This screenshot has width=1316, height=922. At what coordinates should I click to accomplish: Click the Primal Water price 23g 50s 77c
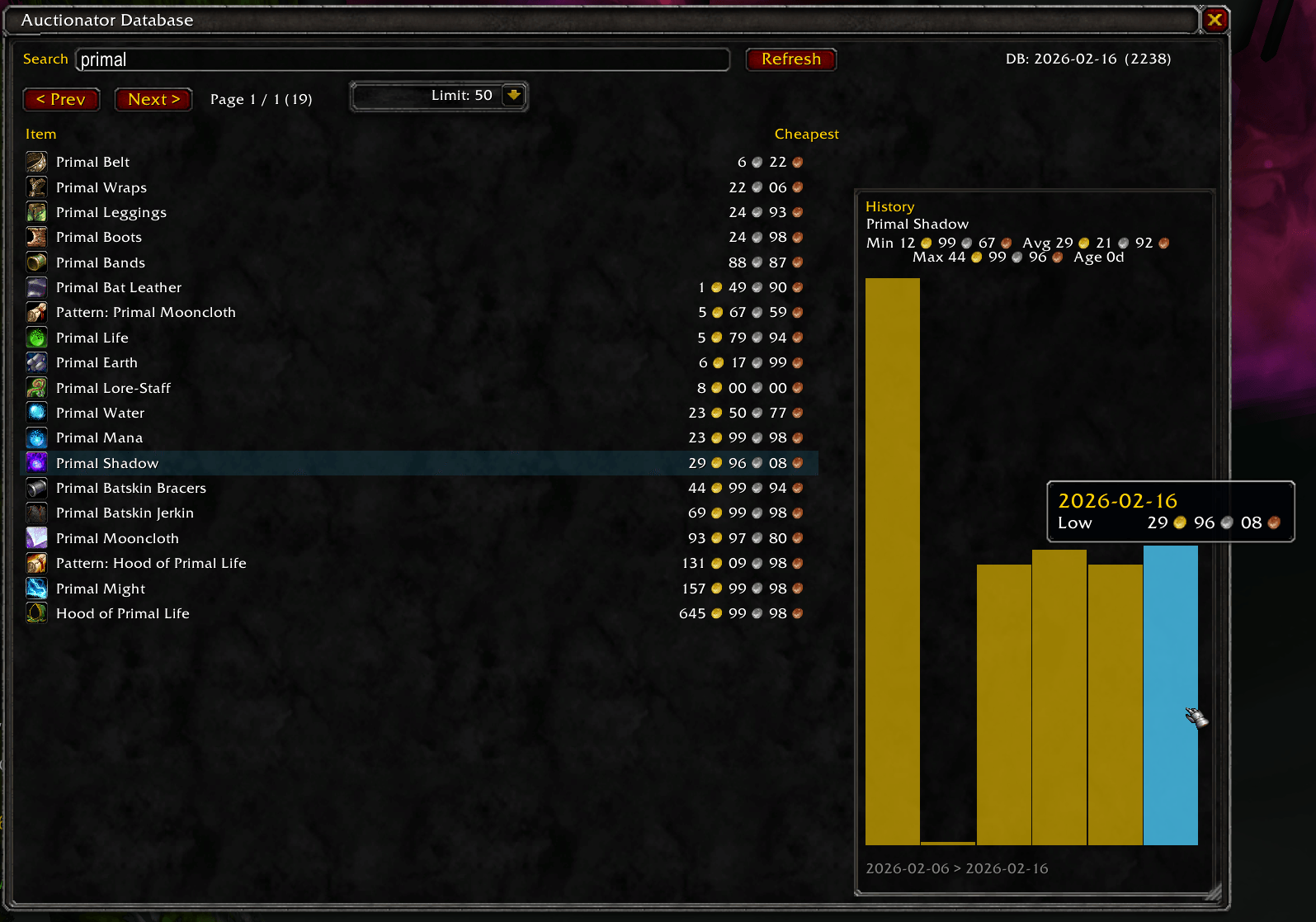[746, 413]
